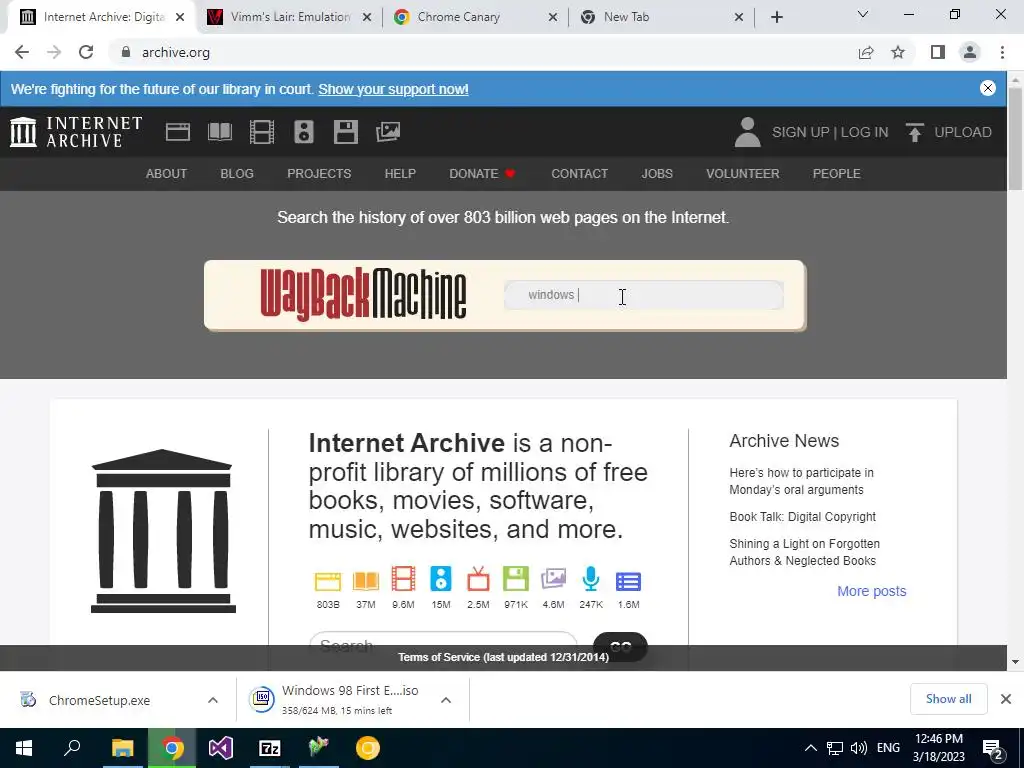
Task: Click the Upload arrow icon
Action: coord(915,132)
